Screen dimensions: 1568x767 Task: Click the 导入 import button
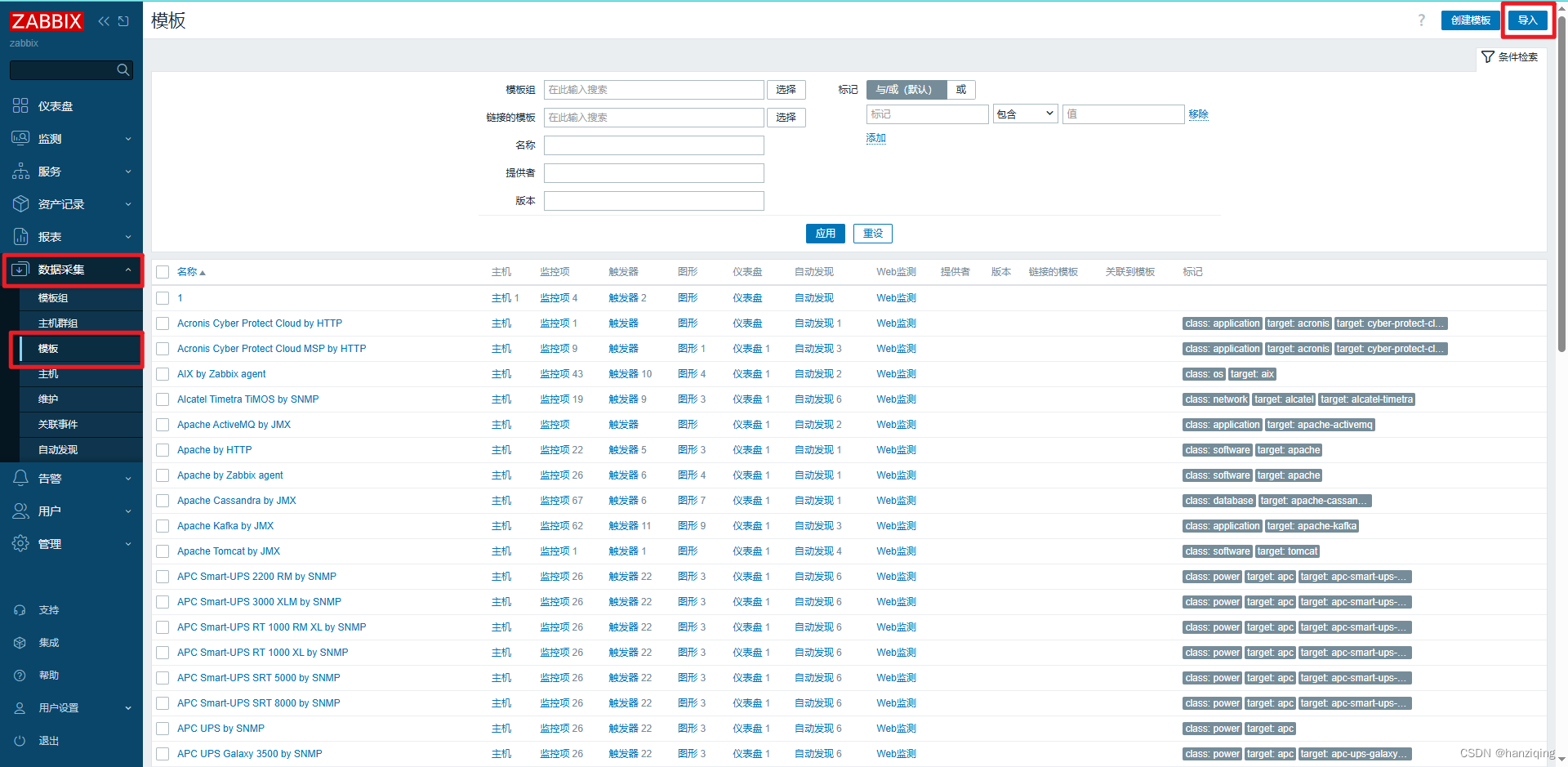pyautogui.click(x=1527, y=20)
